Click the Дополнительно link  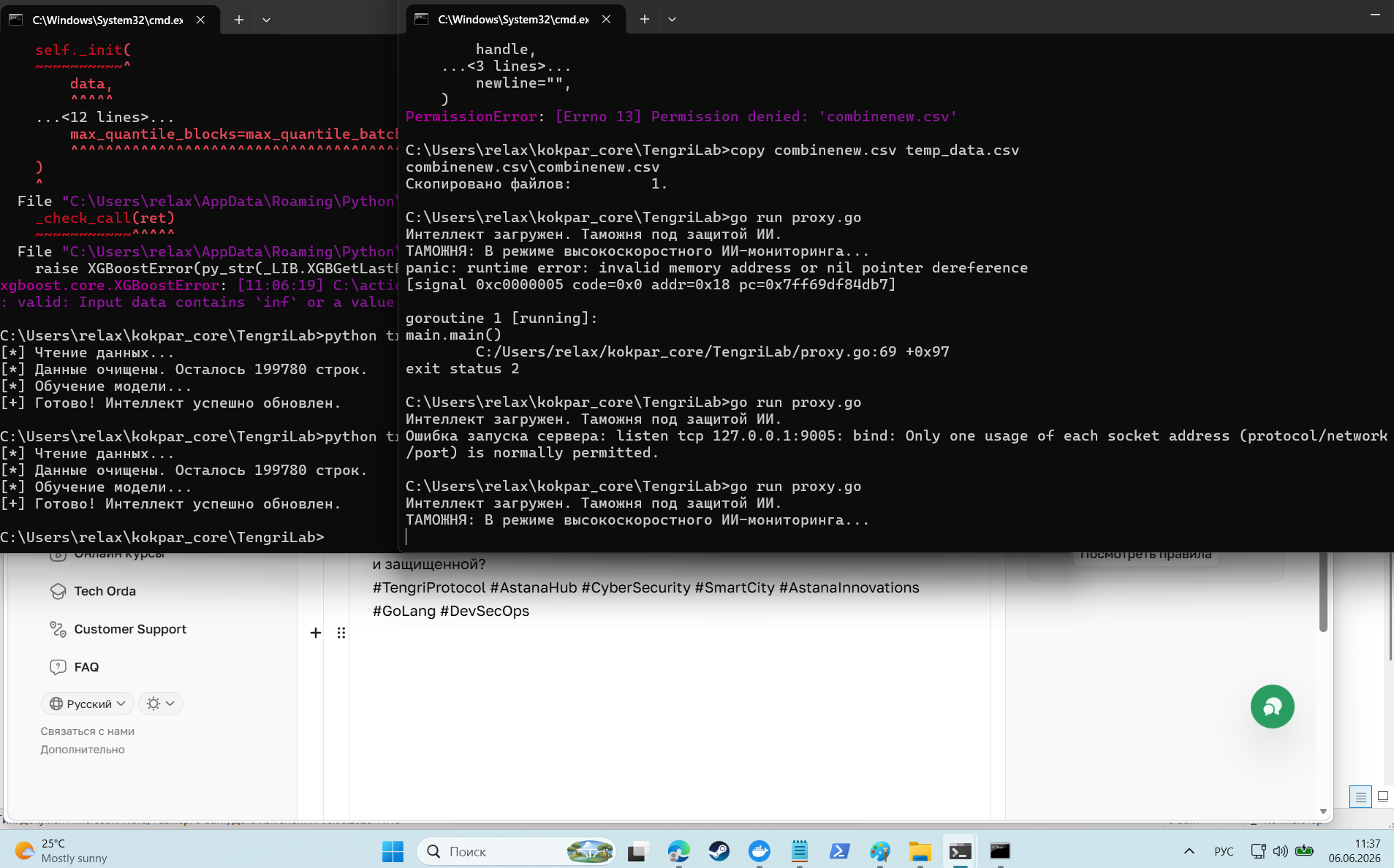pyautogui.click(x=83, y=750)
